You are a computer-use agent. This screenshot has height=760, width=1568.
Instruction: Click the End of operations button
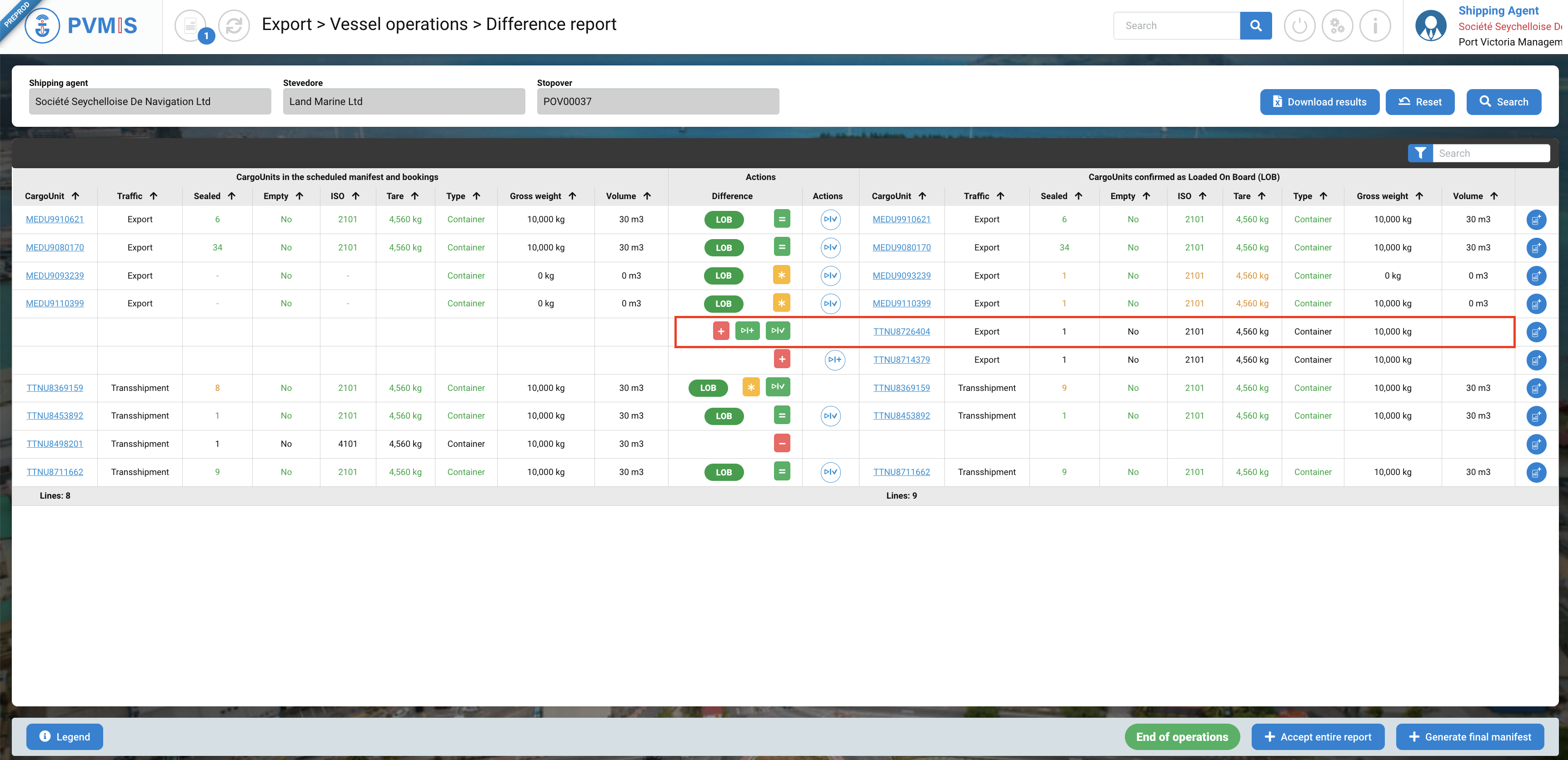[x=1182, y=737]
